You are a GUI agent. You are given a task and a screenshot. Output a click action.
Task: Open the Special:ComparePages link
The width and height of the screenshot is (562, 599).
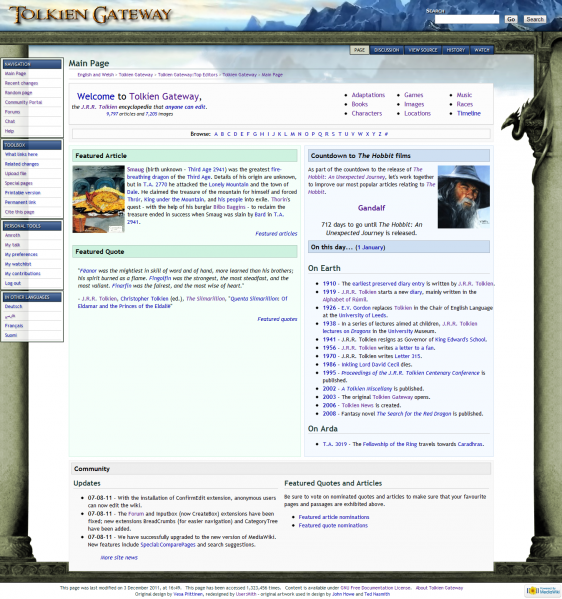click(168, 545)
